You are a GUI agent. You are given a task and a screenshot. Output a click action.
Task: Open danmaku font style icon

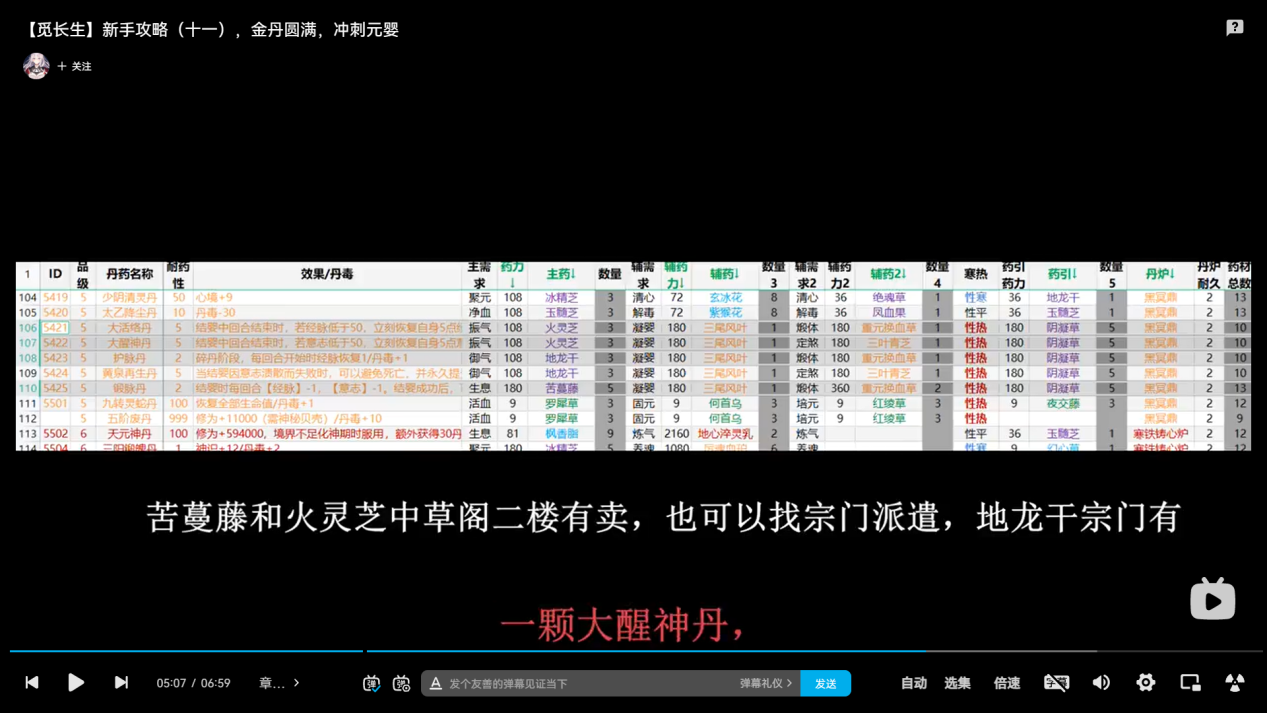(435, 683)
